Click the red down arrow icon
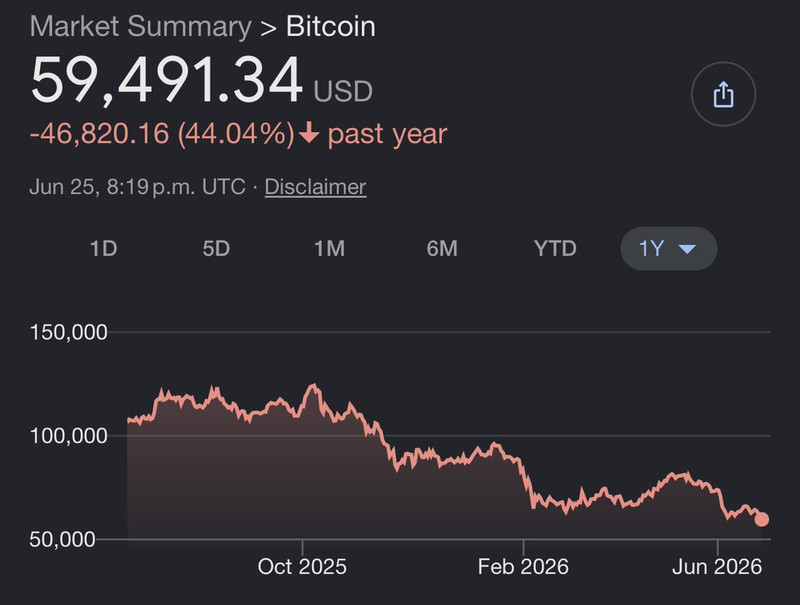Viewport: 800px width, 605px height. 309,134
